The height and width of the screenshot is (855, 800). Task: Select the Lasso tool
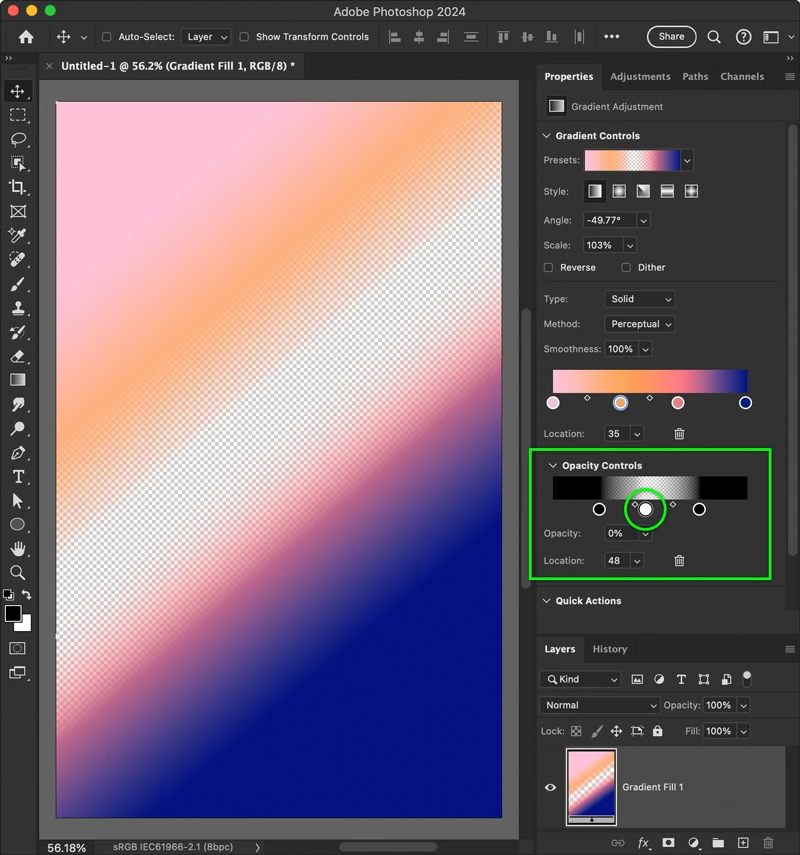(x=17, y=139)
